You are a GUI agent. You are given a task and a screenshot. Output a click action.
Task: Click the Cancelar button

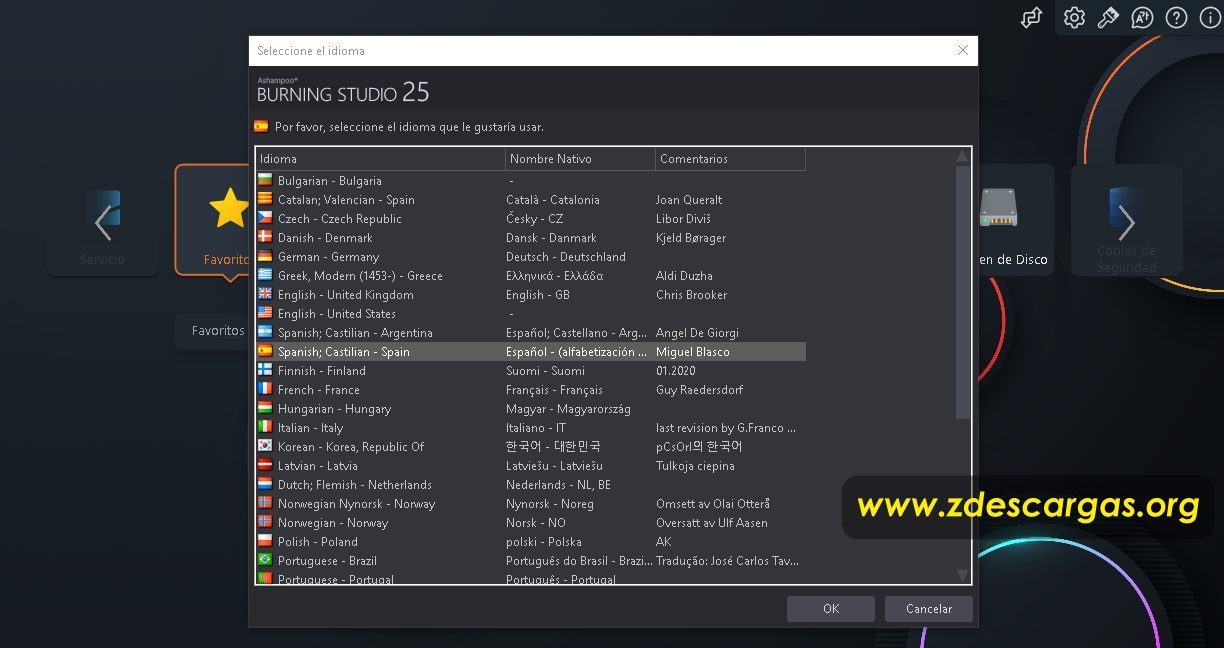pyautogui.click(x=929, y=609)
